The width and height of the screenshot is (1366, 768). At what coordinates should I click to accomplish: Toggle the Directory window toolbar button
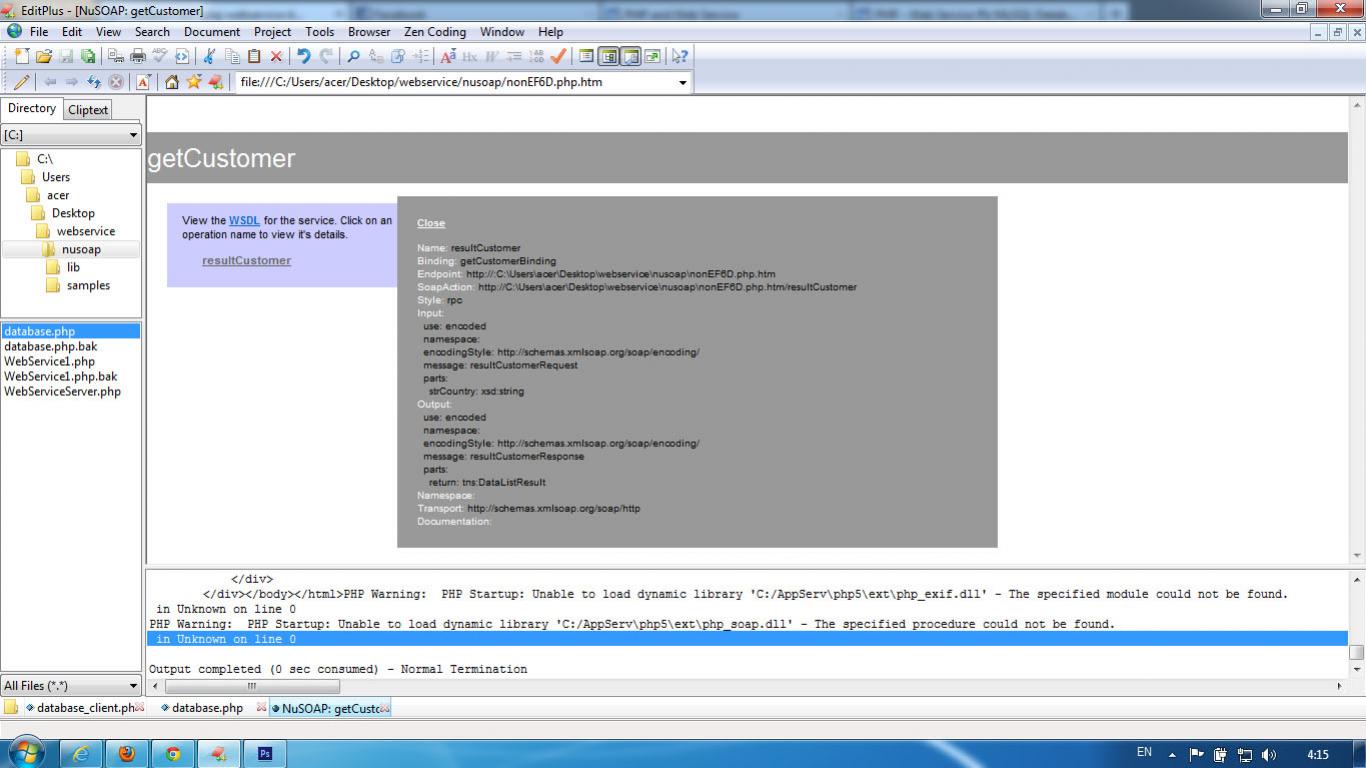click(608, 56)
